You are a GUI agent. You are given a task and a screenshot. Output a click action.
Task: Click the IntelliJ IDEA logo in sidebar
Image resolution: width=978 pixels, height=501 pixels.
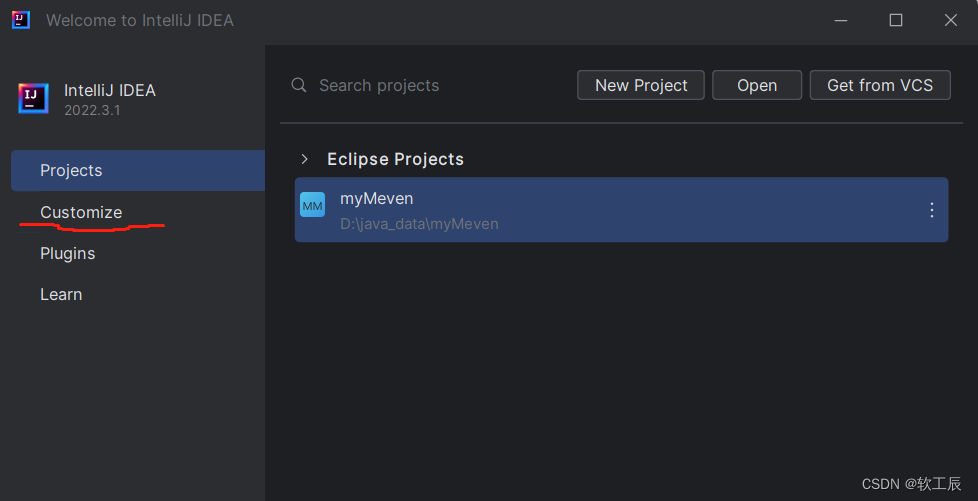click(x=33, y=99)
